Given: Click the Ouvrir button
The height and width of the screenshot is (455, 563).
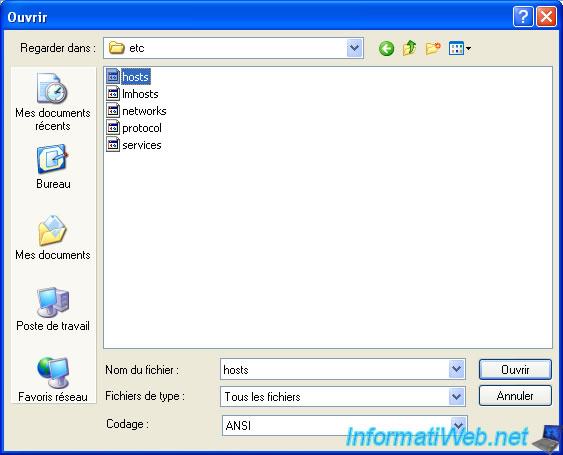Looking at the screenshot, I should click(x=515, y=369).
